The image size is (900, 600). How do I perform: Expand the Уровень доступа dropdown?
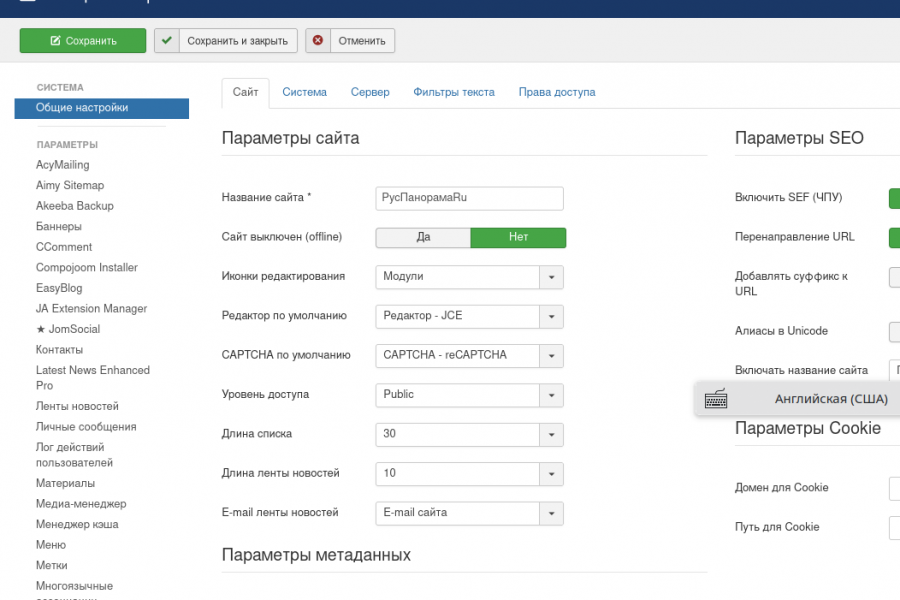[551, 395]
